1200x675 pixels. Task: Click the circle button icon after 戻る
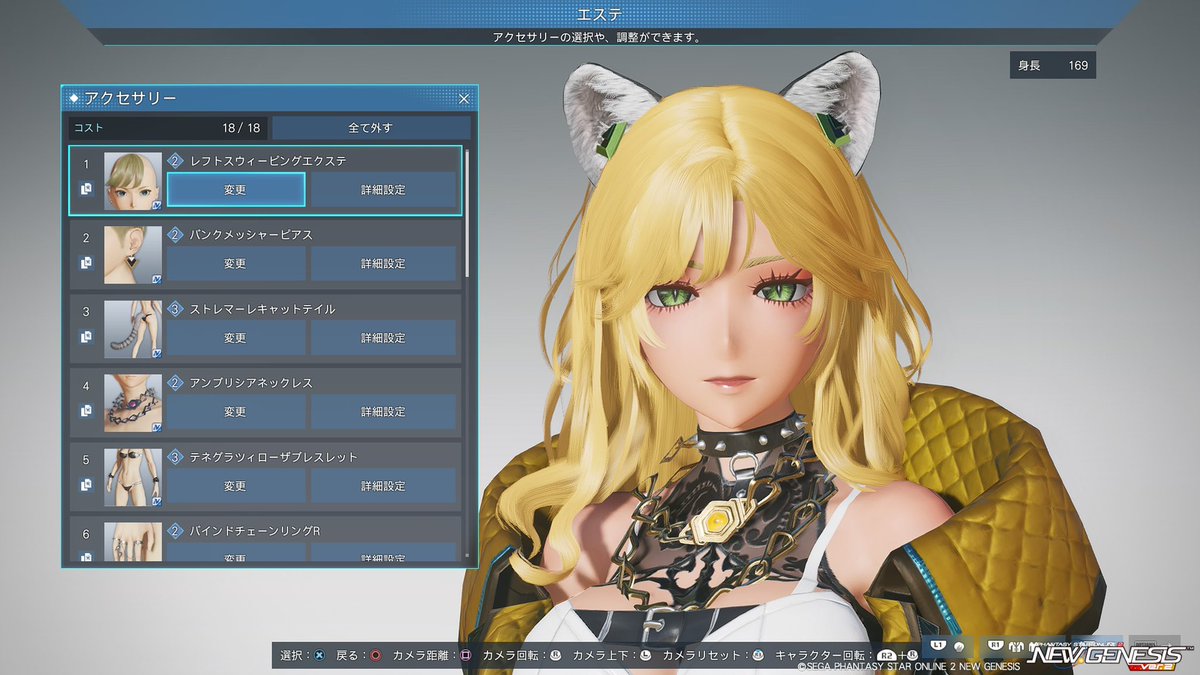click(375, 656)
